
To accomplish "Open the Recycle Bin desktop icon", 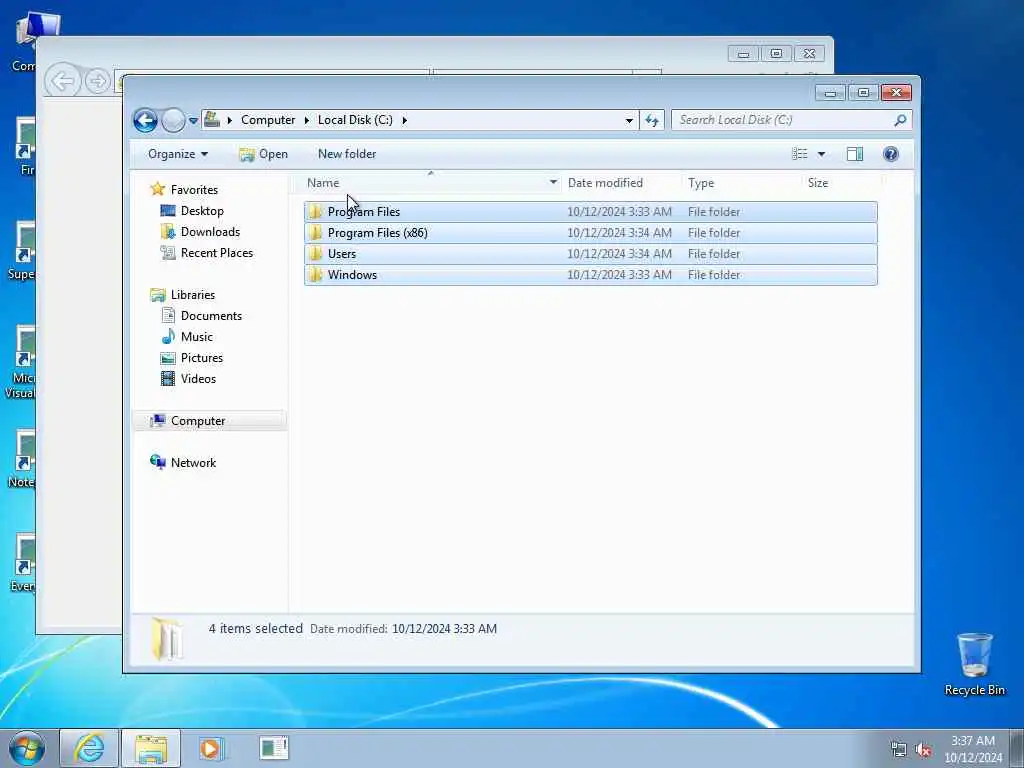I will click(x=974, y=664).
